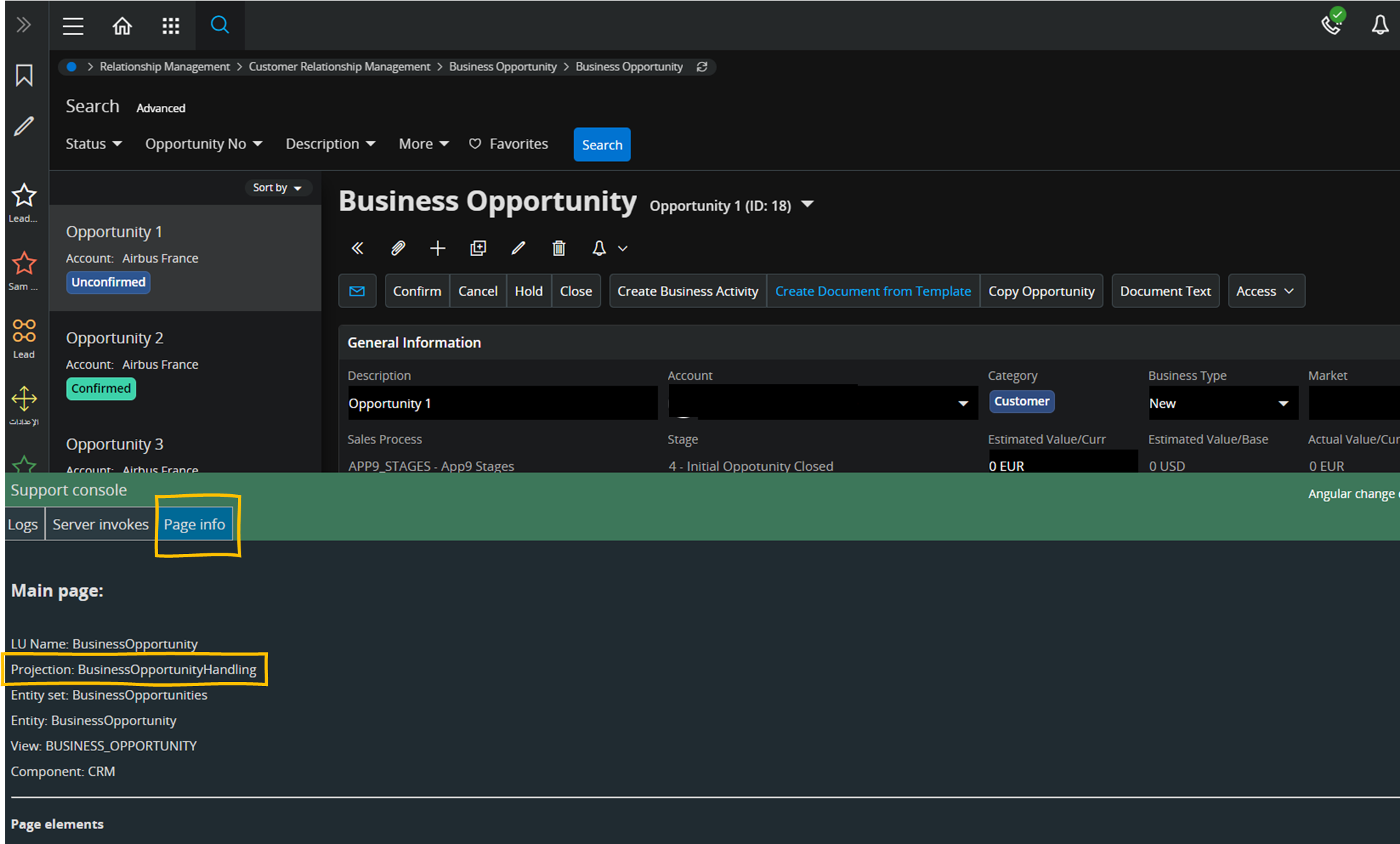Viewport: 1400px width, 844px height.
Task: Select the Customer category badge
Action: pos(1022,401)
